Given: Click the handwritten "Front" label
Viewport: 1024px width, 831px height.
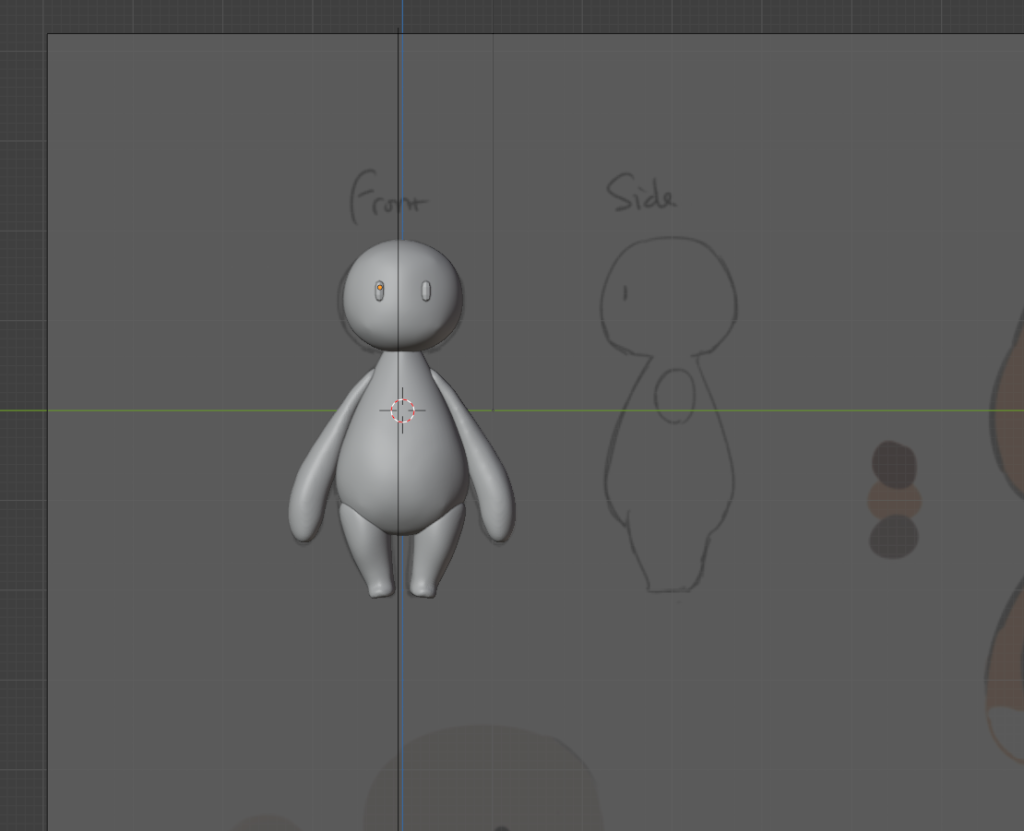Looking at the screenshot, I should pos(386,196).
